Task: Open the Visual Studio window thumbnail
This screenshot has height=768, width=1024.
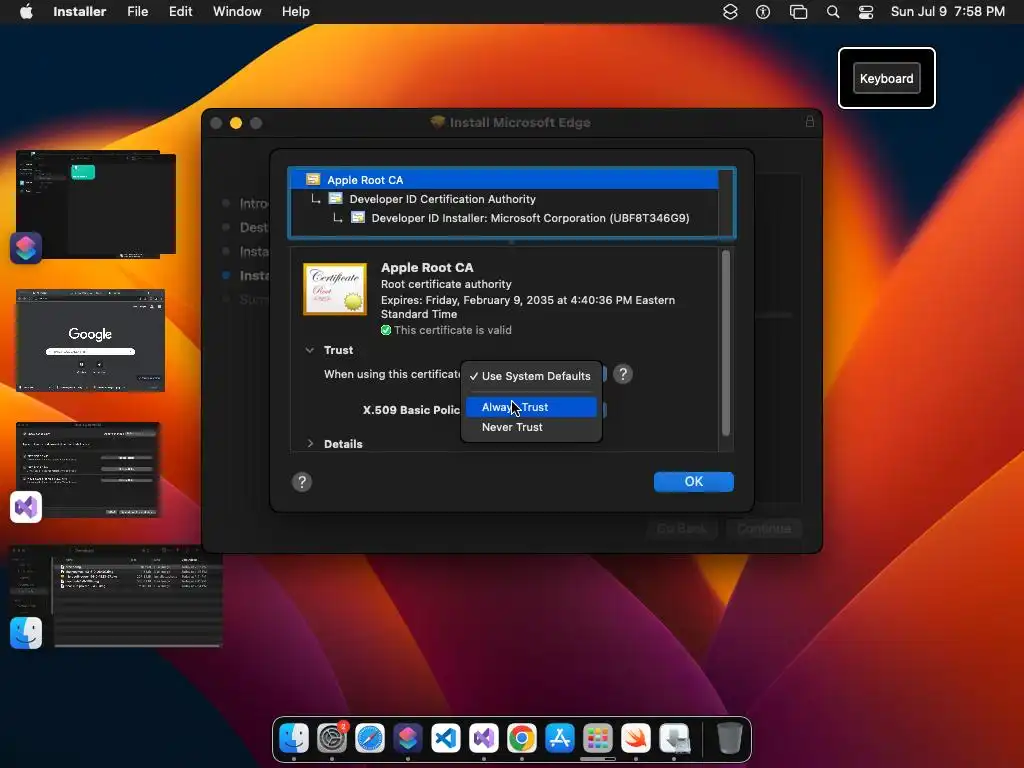Action: pyautogui.click(x=88, y=470)
